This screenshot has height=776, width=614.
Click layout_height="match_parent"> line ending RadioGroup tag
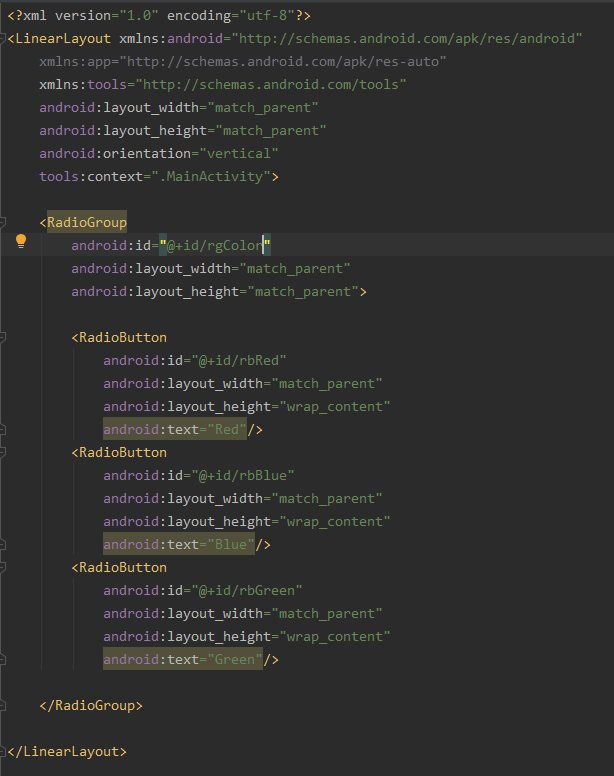click(219, 291)
